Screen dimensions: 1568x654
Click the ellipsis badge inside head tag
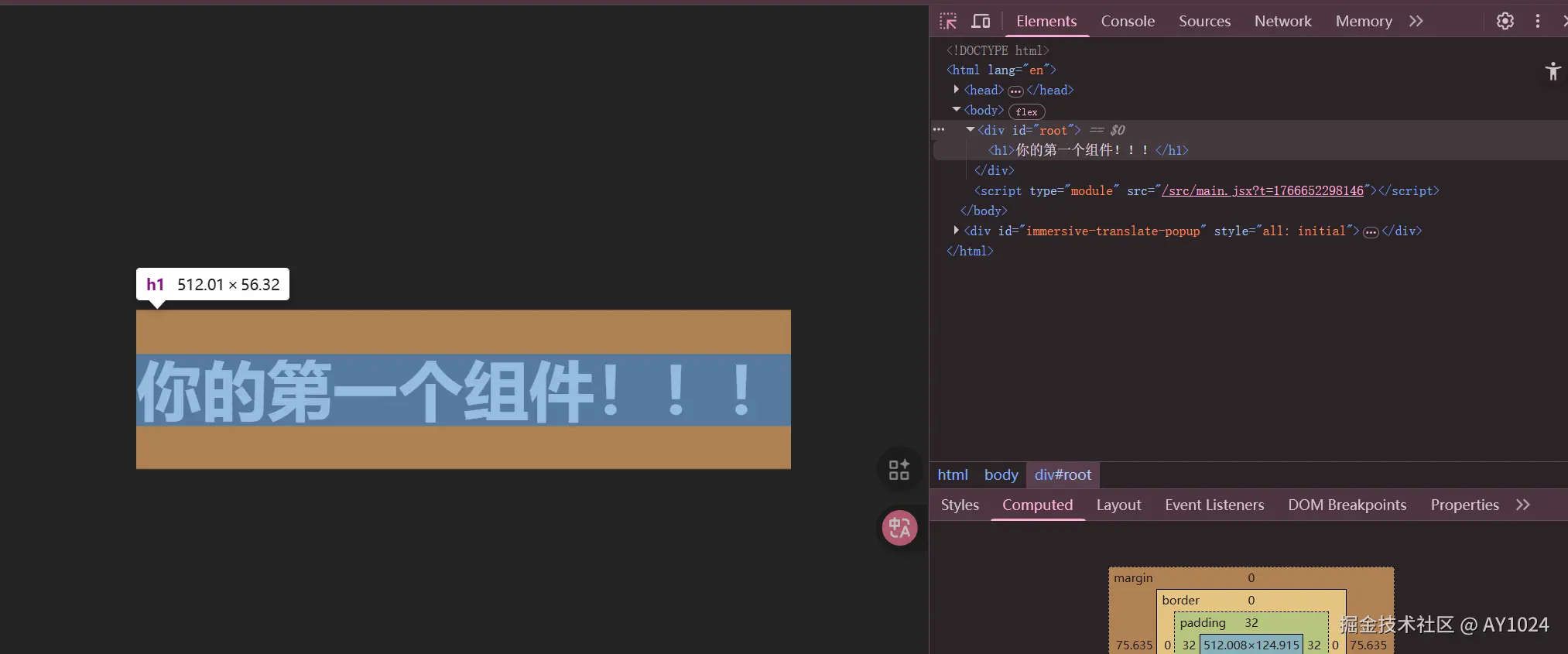click(x=1015, y=91)
